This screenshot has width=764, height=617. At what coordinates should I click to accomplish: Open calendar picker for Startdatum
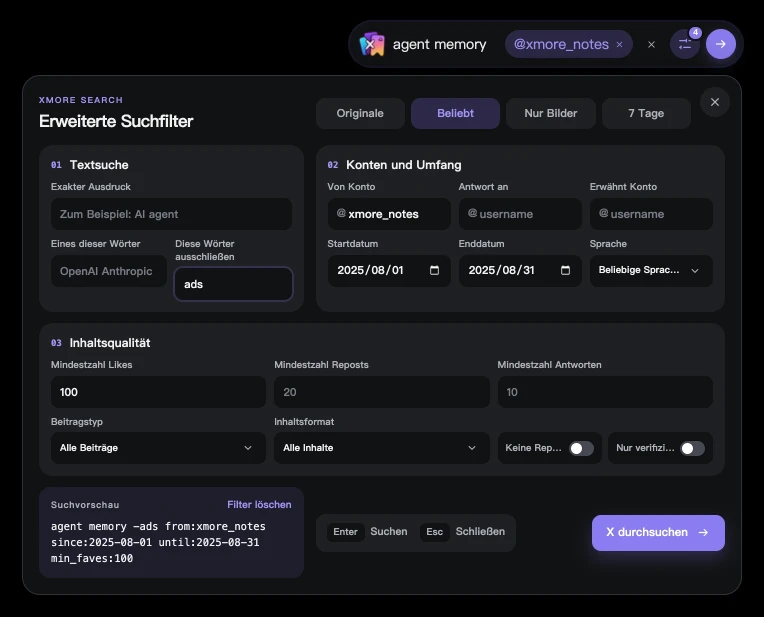tap(434, 270)
